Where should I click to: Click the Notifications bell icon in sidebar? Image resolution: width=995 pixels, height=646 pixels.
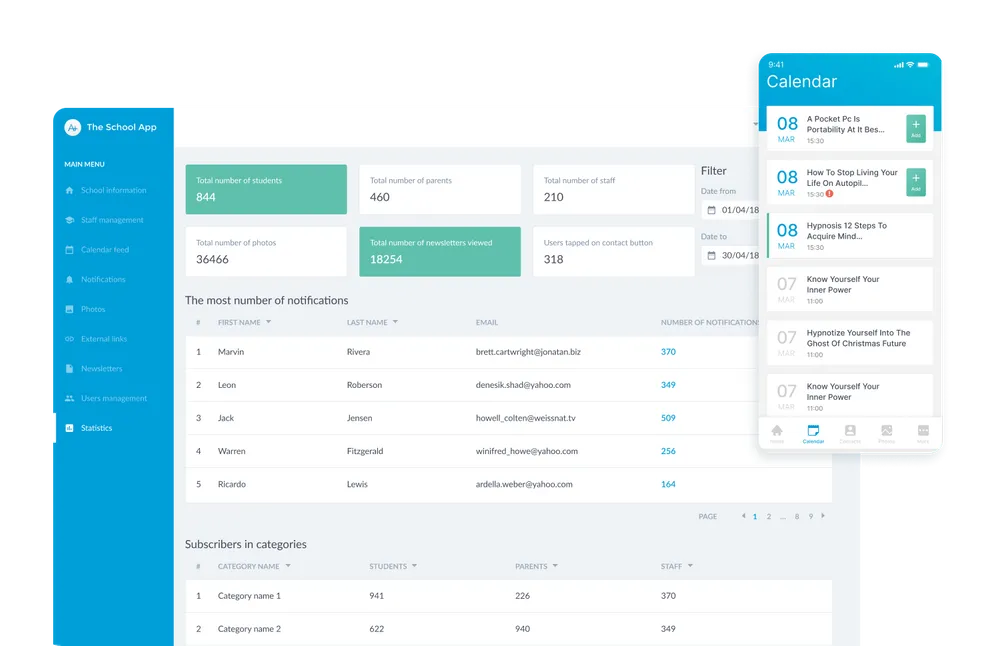[69, 280]
